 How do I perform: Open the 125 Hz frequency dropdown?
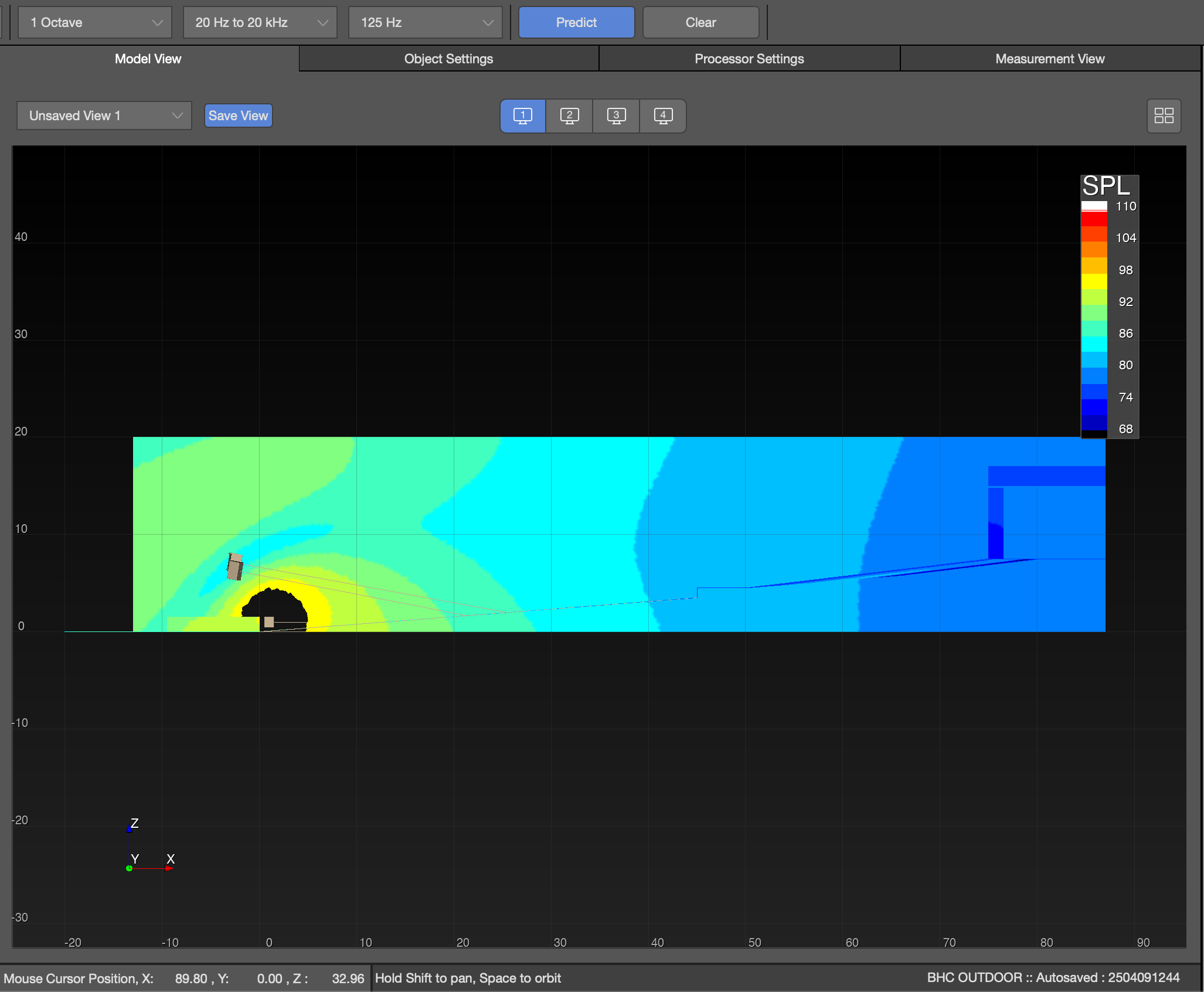click(x=426, y=22)
